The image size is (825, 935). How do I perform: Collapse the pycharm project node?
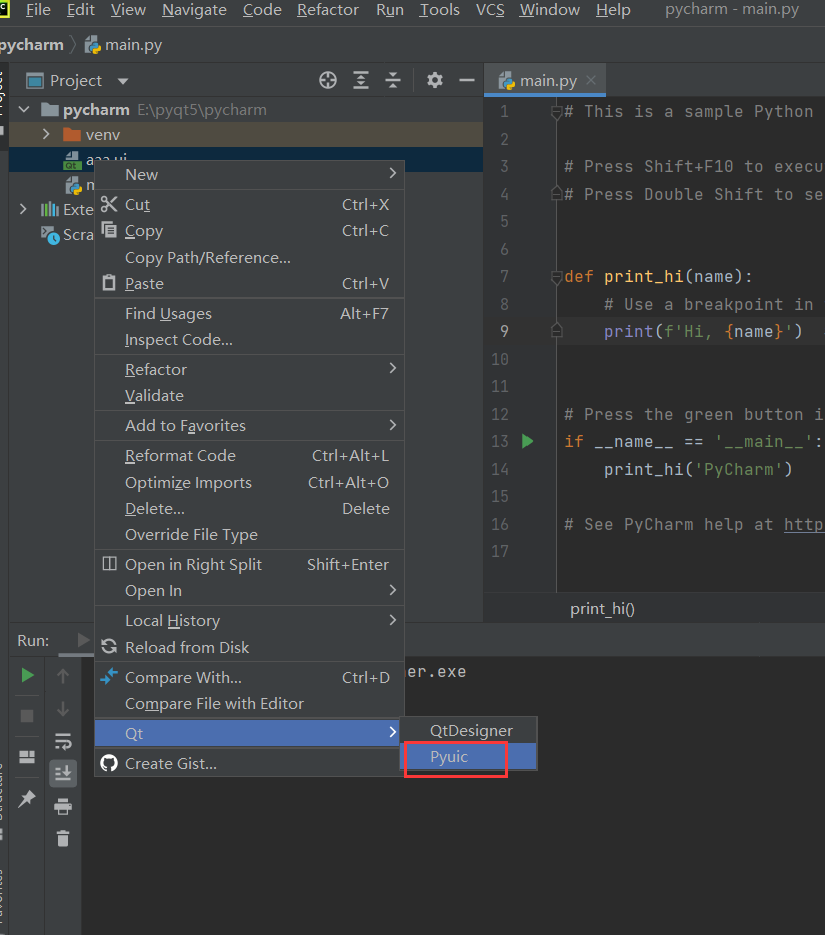point(23,109)
